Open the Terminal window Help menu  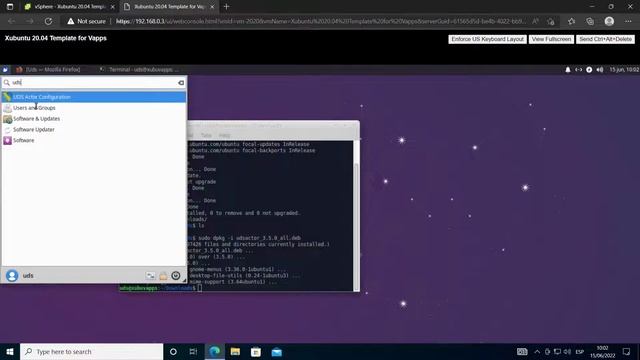224,135
